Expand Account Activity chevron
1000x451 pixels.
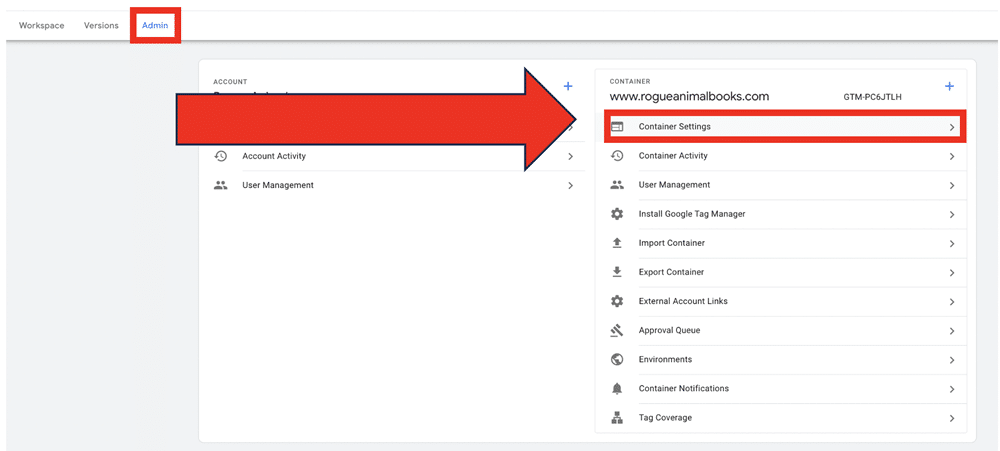570,156
